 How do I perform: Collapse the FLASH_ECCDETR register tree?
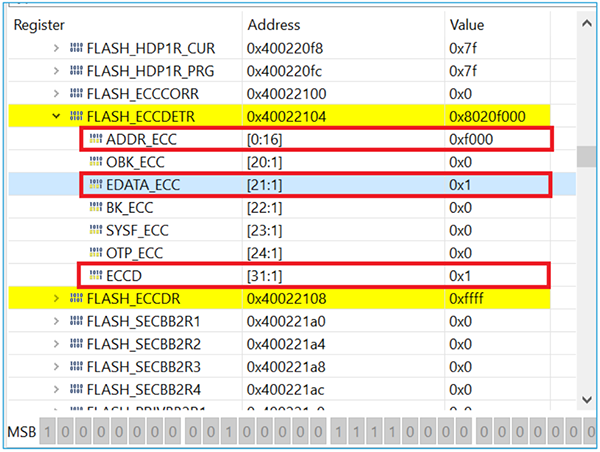click(57, 116)
